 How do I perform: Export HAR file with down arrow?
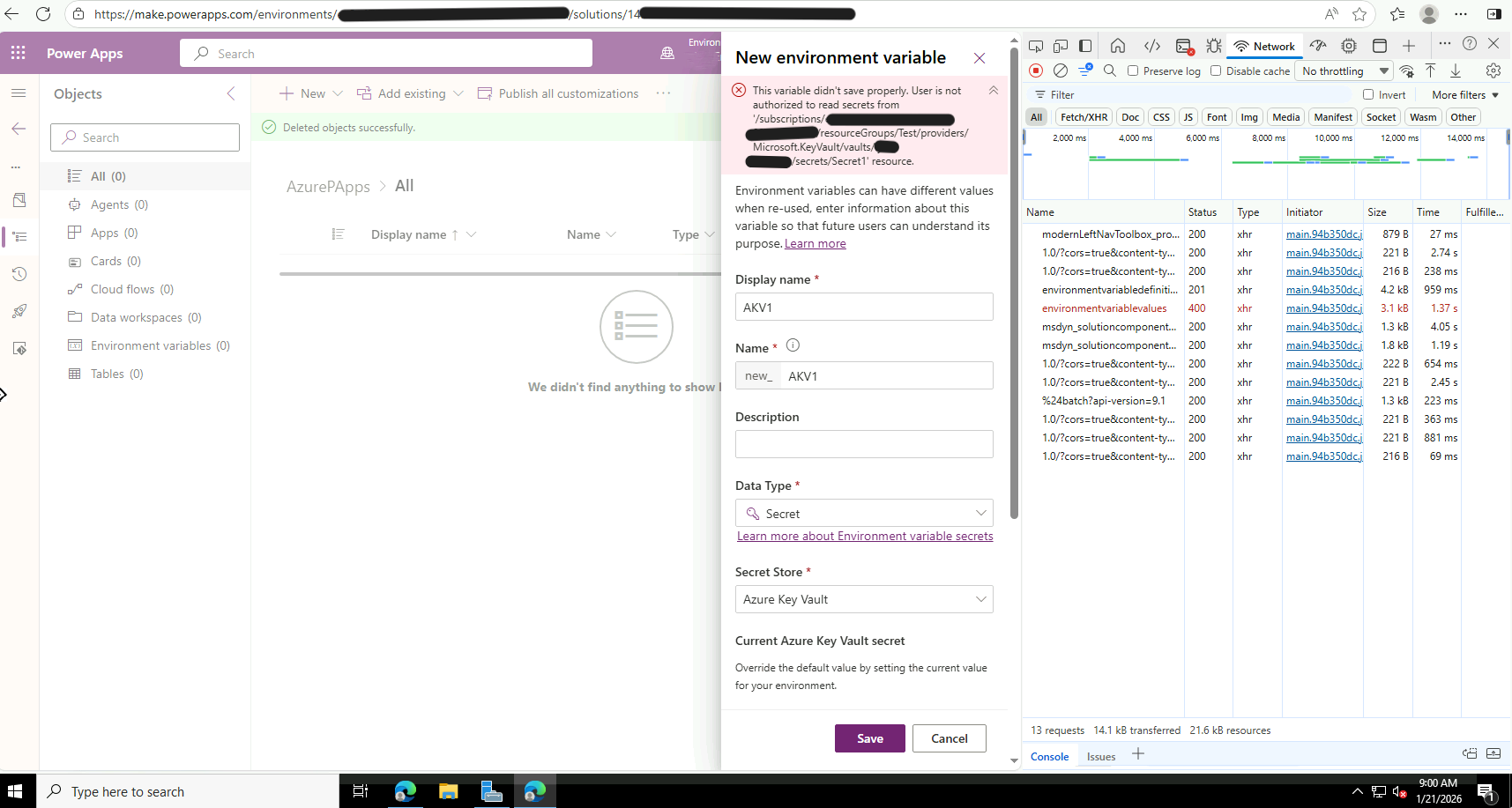tap(1456, 70)
